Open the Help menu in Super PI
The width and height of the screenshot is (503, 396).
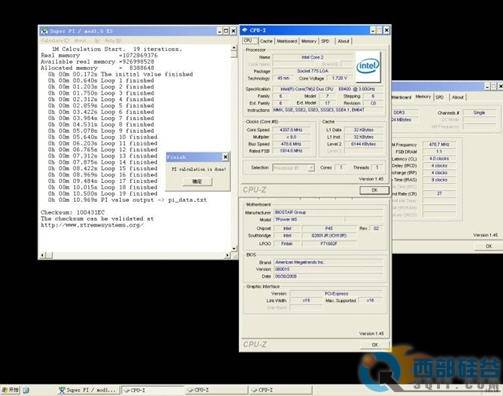(x=113, y=41)
